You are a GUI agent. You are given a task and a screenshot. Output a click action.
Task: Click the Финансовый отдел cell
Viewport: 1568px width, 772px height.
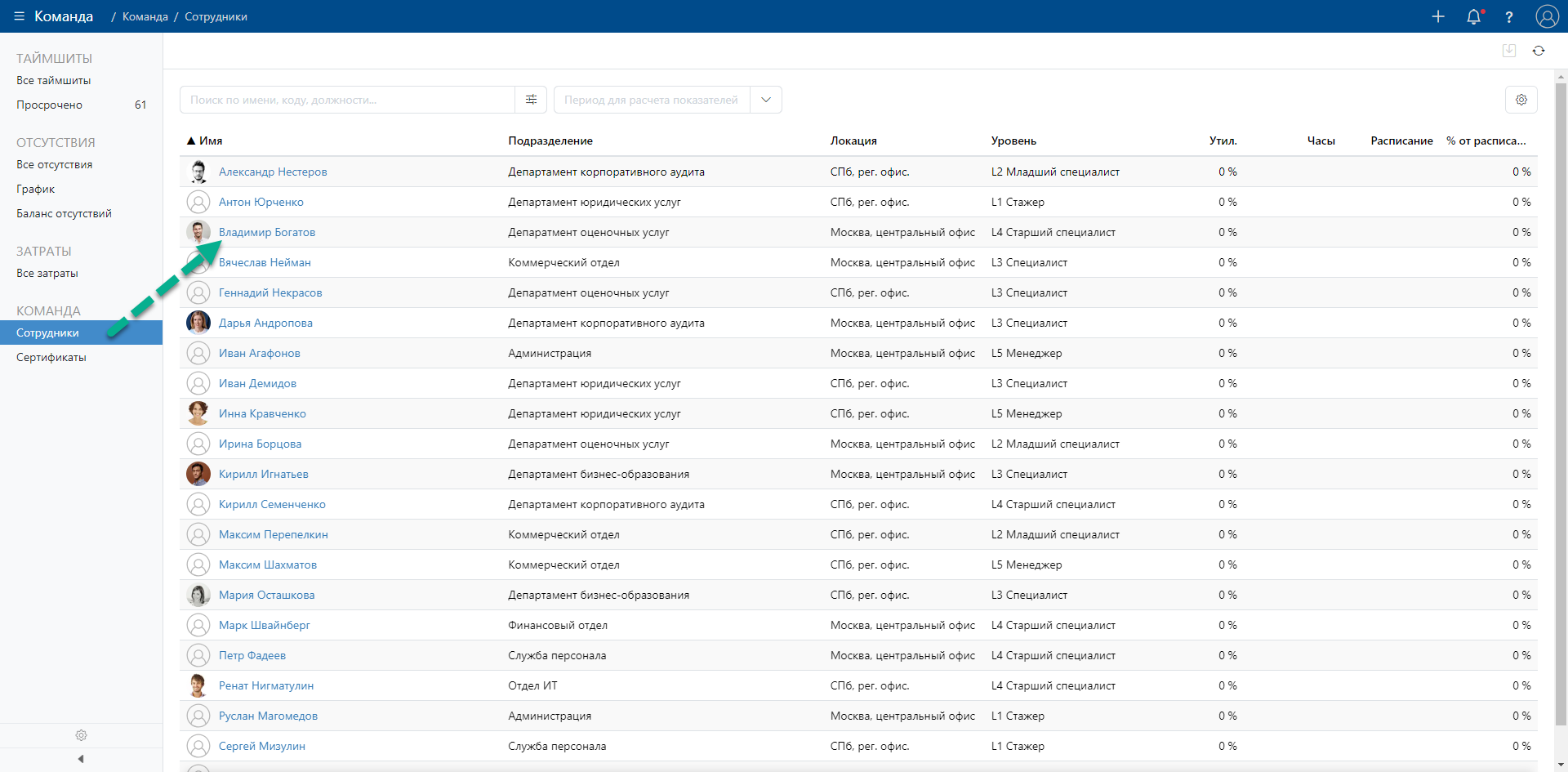point(558,625)
